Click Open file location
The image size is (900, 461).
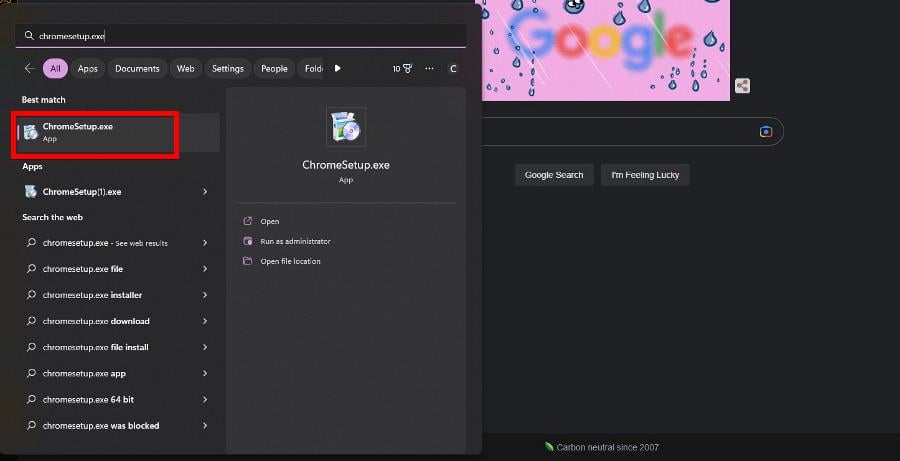[290, 261]
